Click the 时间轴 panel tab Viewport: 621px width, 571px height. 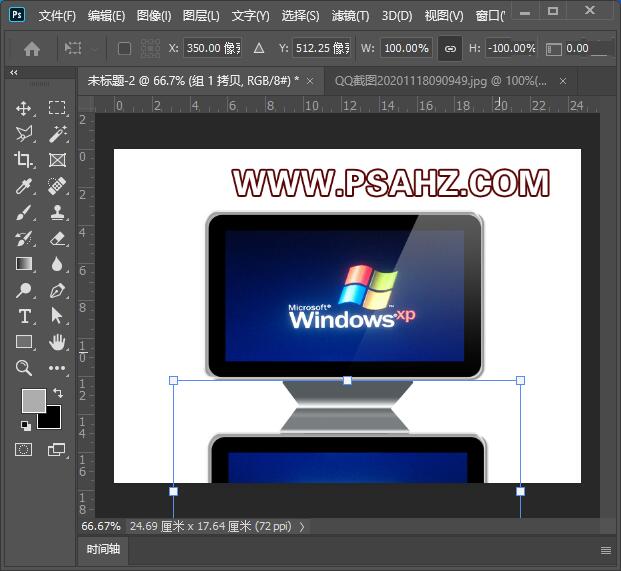click(103, 549)
